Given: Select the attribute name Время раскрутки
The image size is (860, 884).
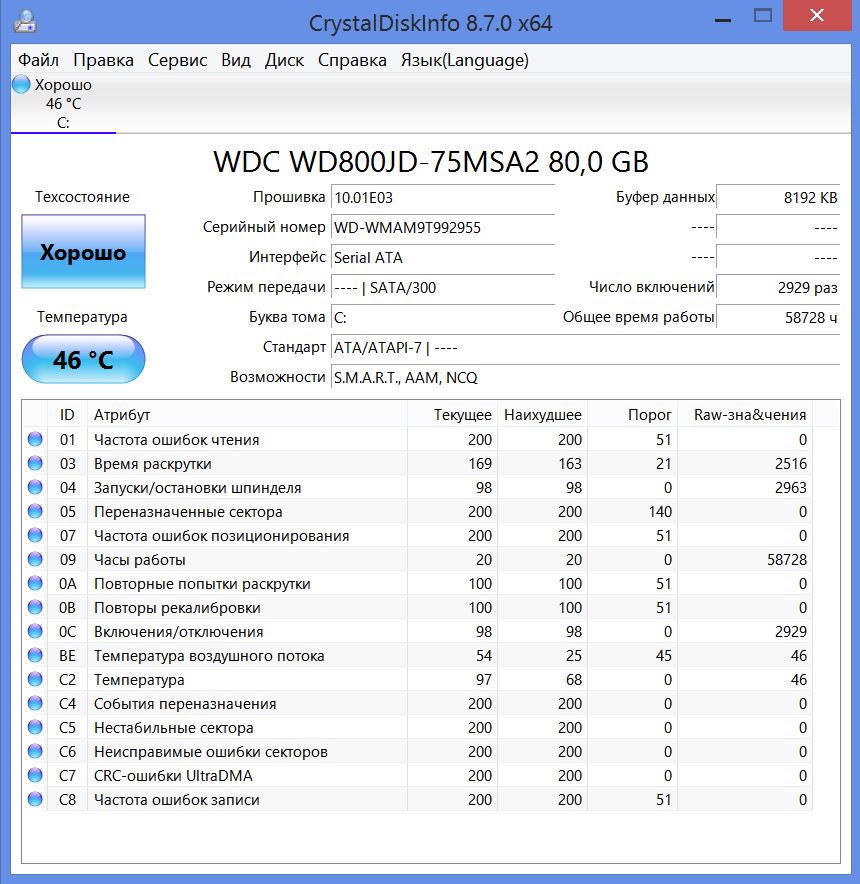Looking at the screenshot, I should [153, 464].
